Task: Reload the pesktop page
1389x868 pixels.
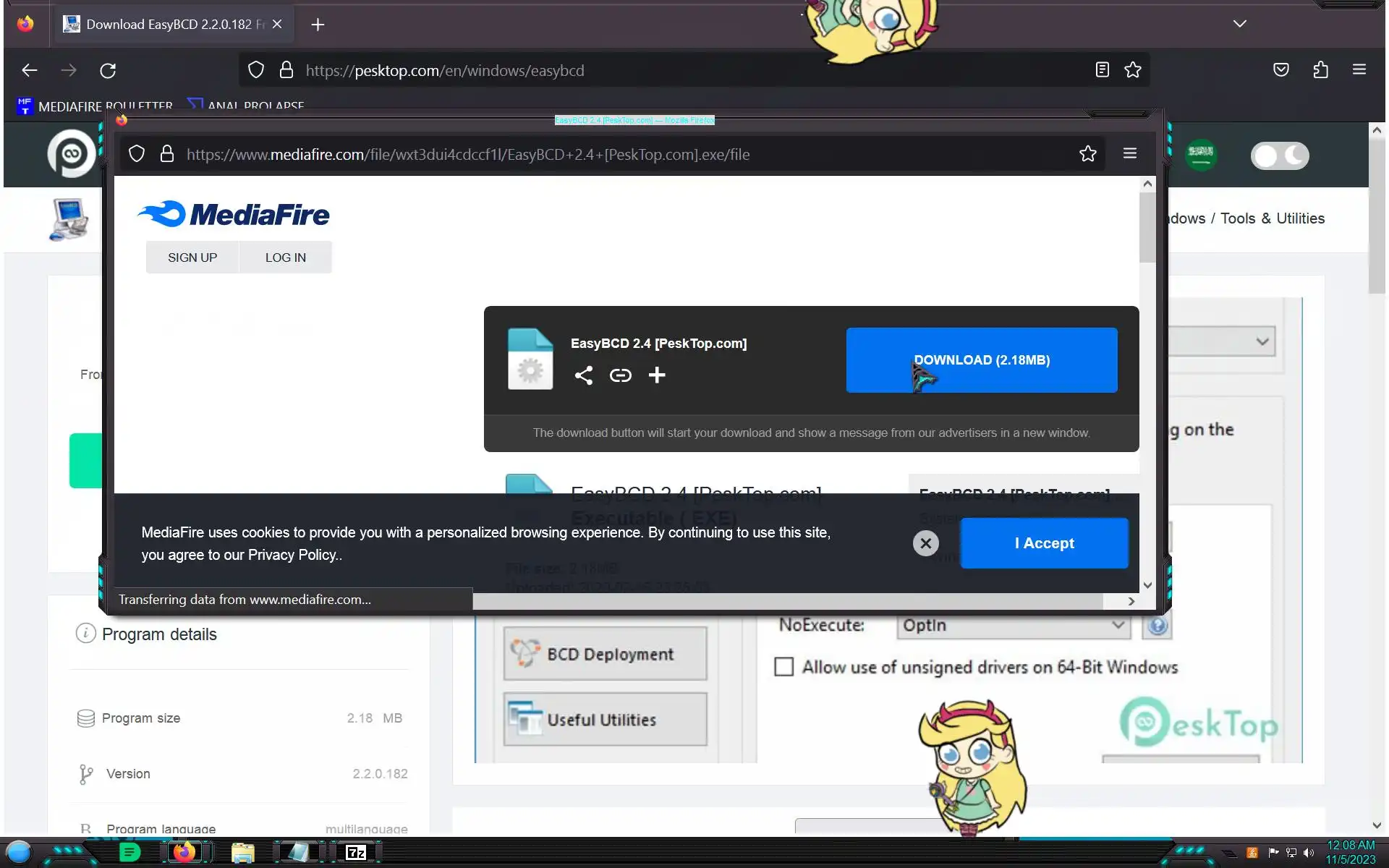Action: [x=108, y=71]
